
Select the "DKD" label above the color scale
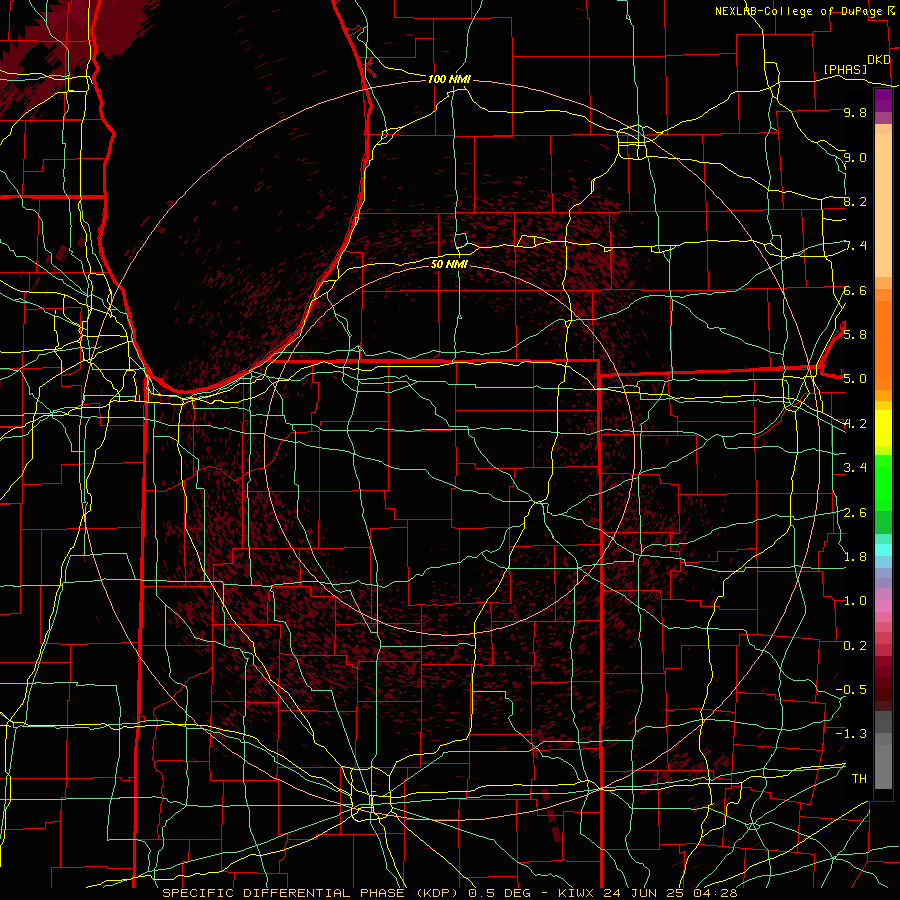click(879, 59)
